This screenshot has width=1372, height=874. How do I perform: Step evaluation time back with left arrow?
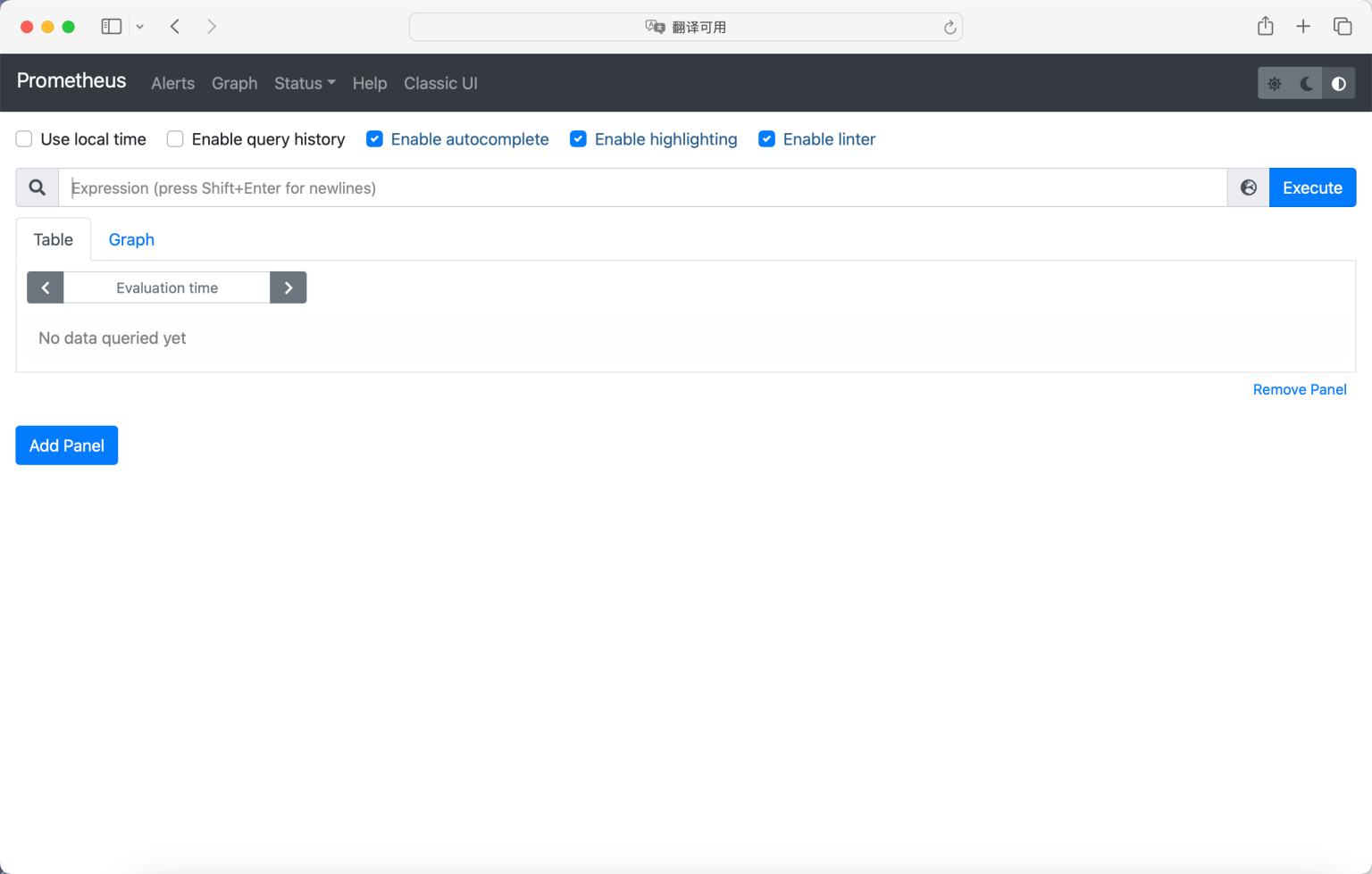coord(45,287)
